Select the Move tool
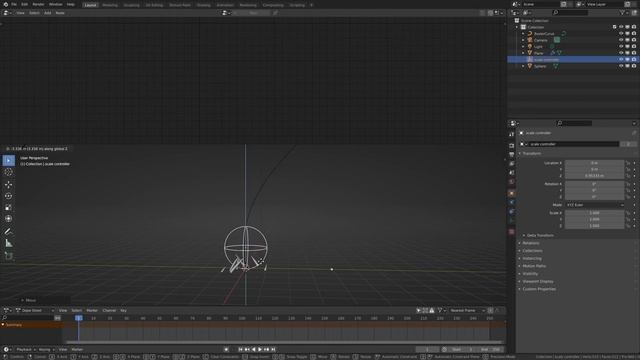640x360 pixels. pos(9,184)
